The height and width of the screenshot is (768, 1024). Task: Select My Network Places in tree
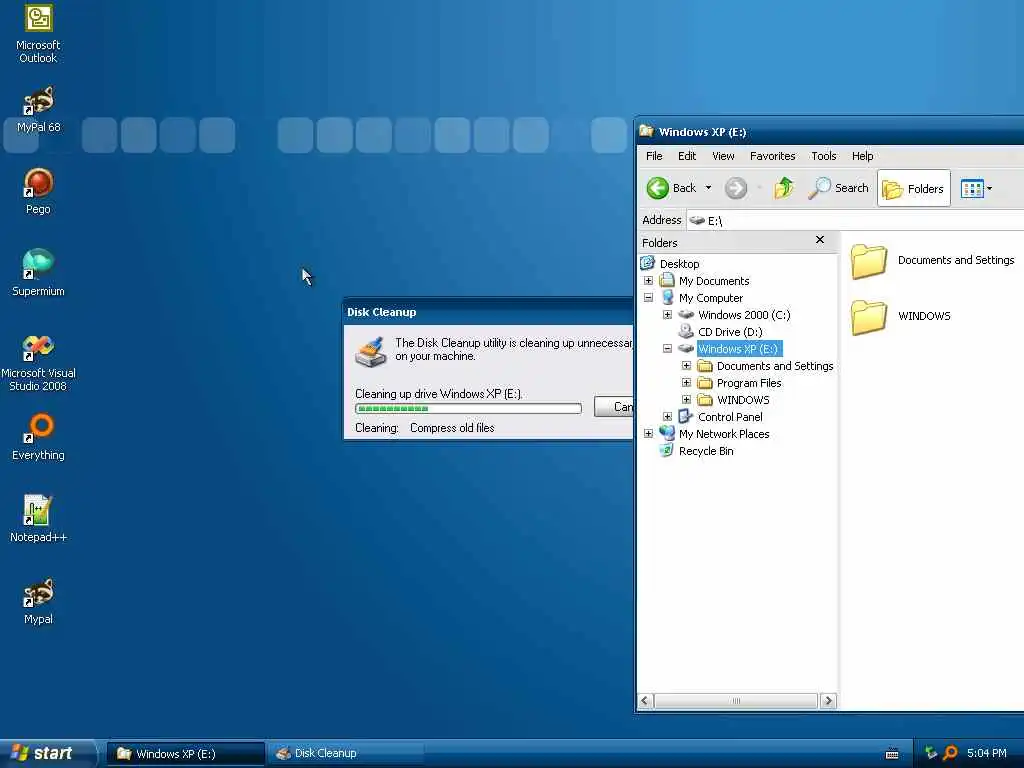click(724, 434)
